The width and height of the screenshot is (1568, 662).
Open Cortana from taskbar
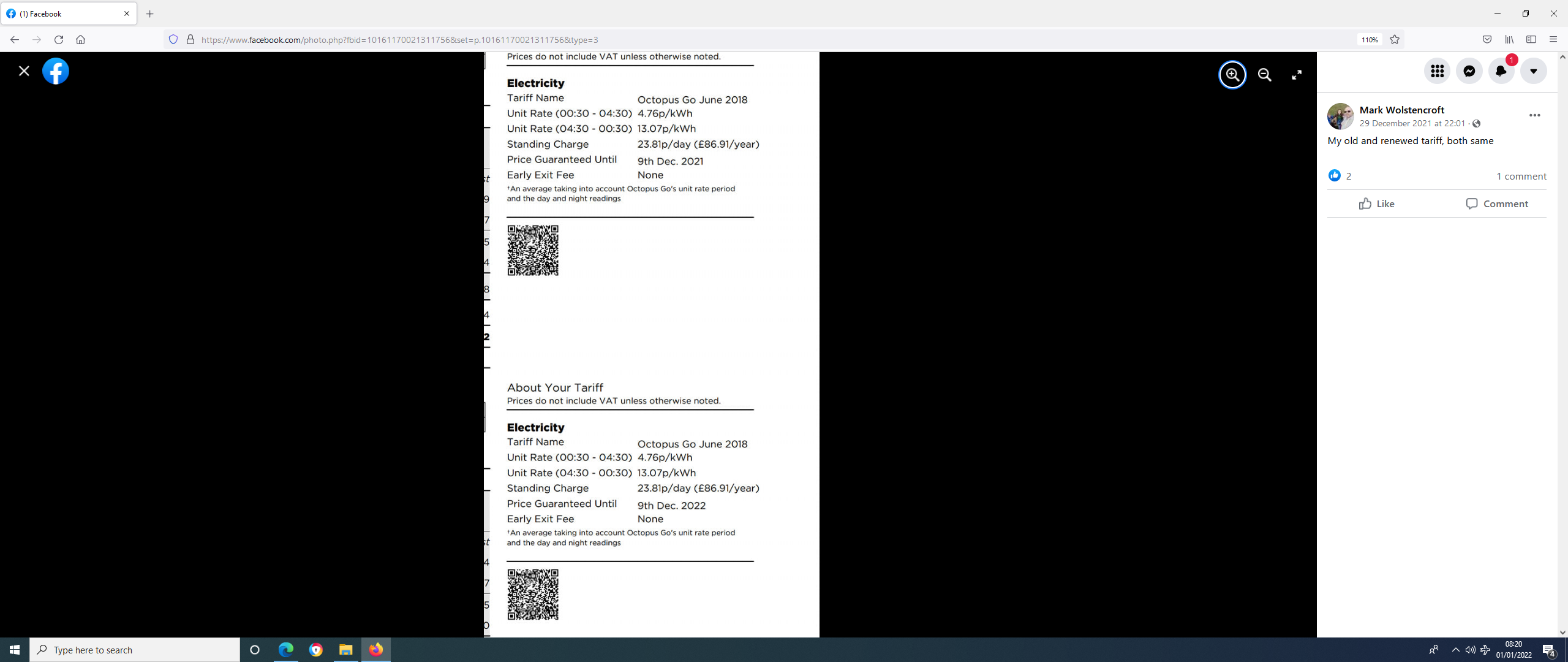[255, 650]
